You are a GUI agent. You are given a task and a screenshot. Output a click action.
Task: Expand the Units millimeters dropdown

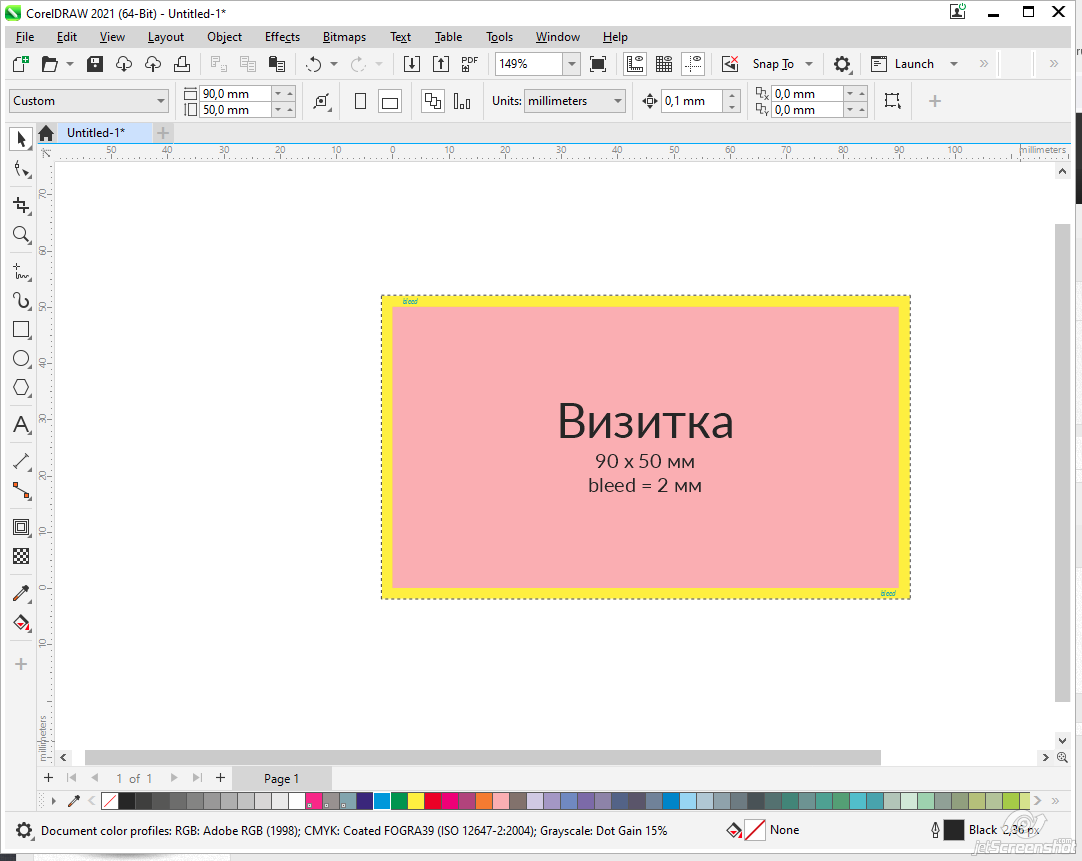click(x=617, y=101)
